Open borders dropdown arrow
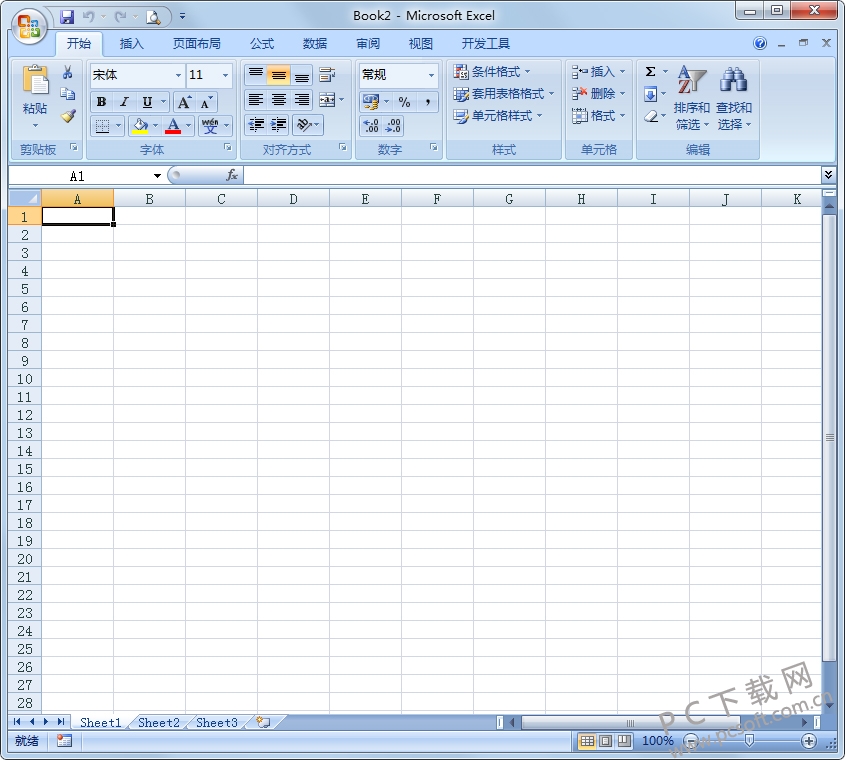Image resolution: width=845 pixels, height=760 pixels. [x=119, y=126]
